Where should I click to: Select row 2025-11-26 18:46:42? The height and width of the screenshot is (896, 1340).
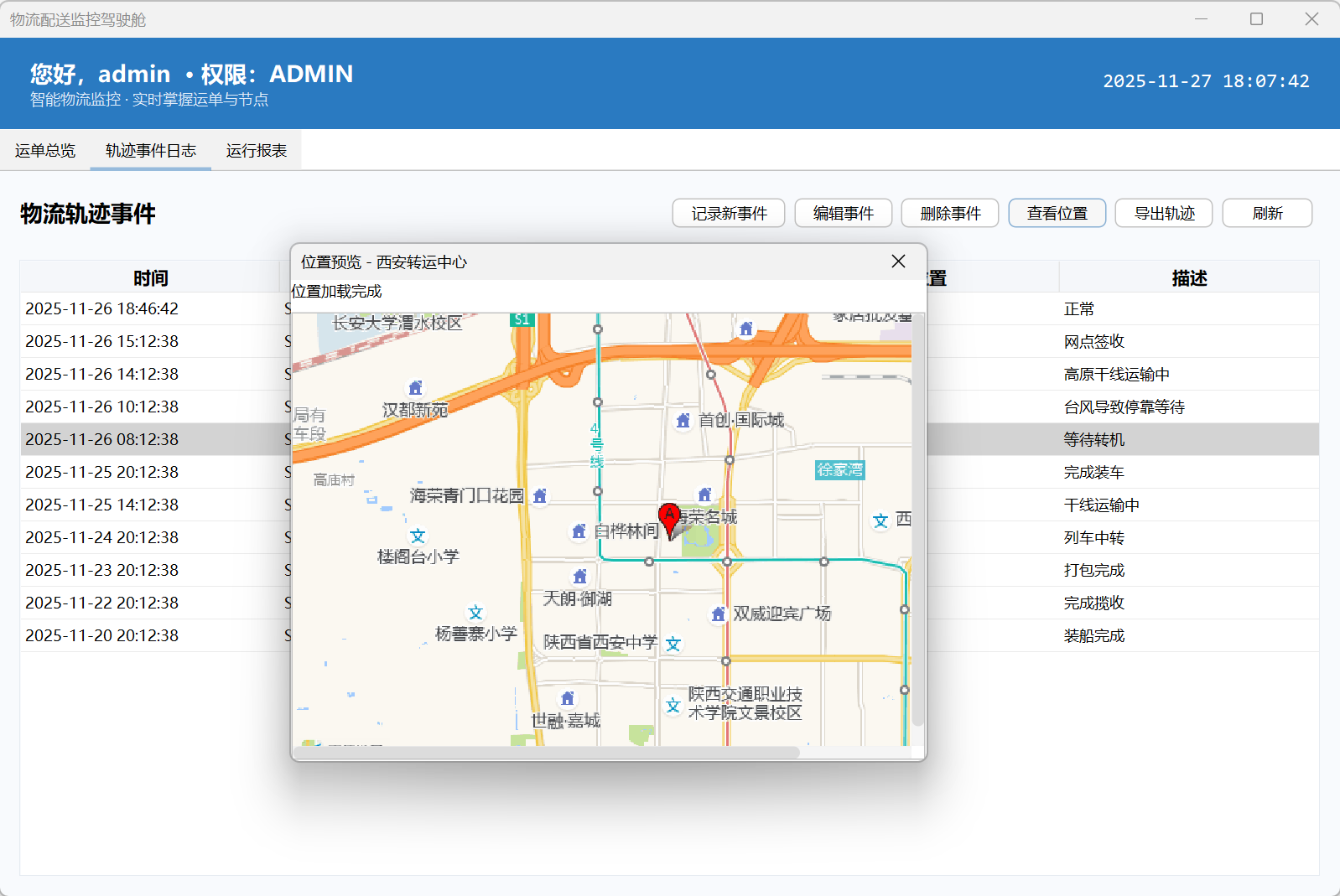point(669,308)
